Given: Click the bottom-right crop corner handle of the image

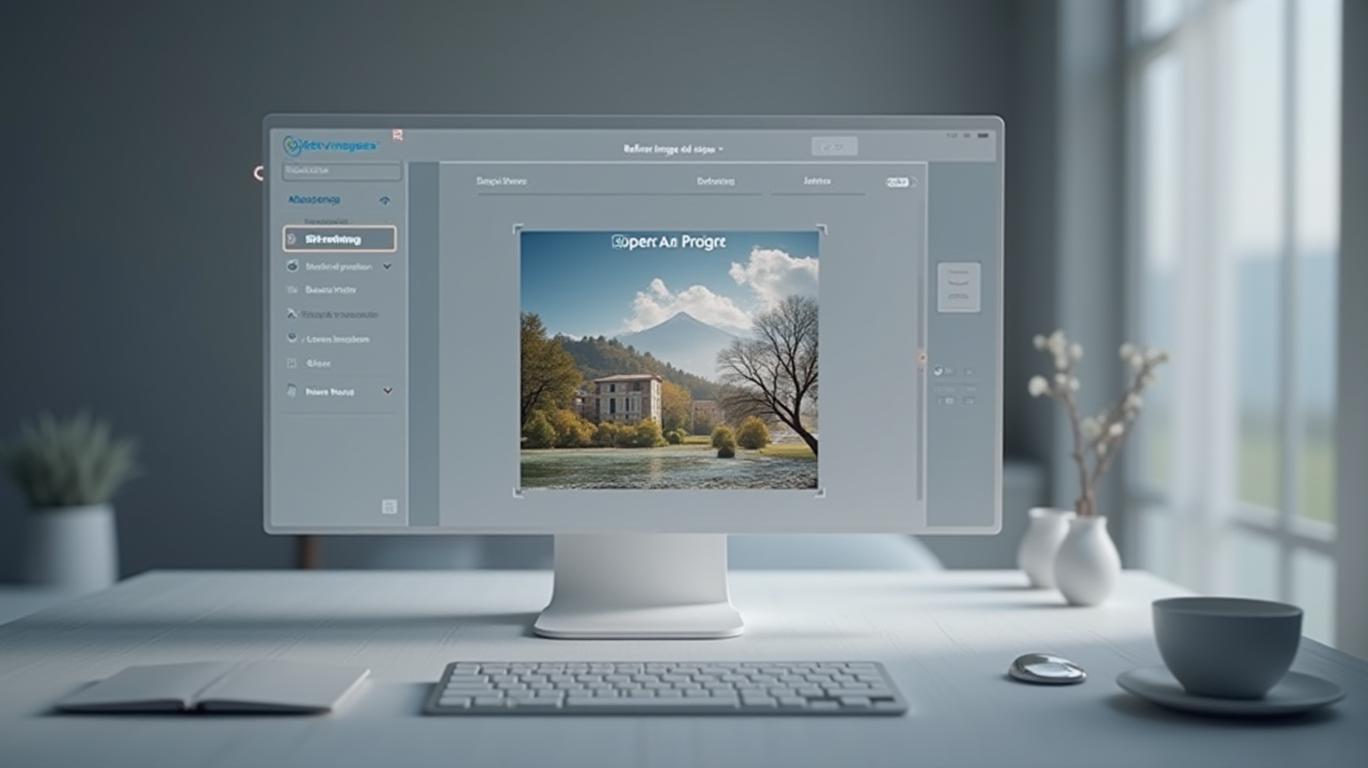Looking at the screenshot, I should point(821,492).
